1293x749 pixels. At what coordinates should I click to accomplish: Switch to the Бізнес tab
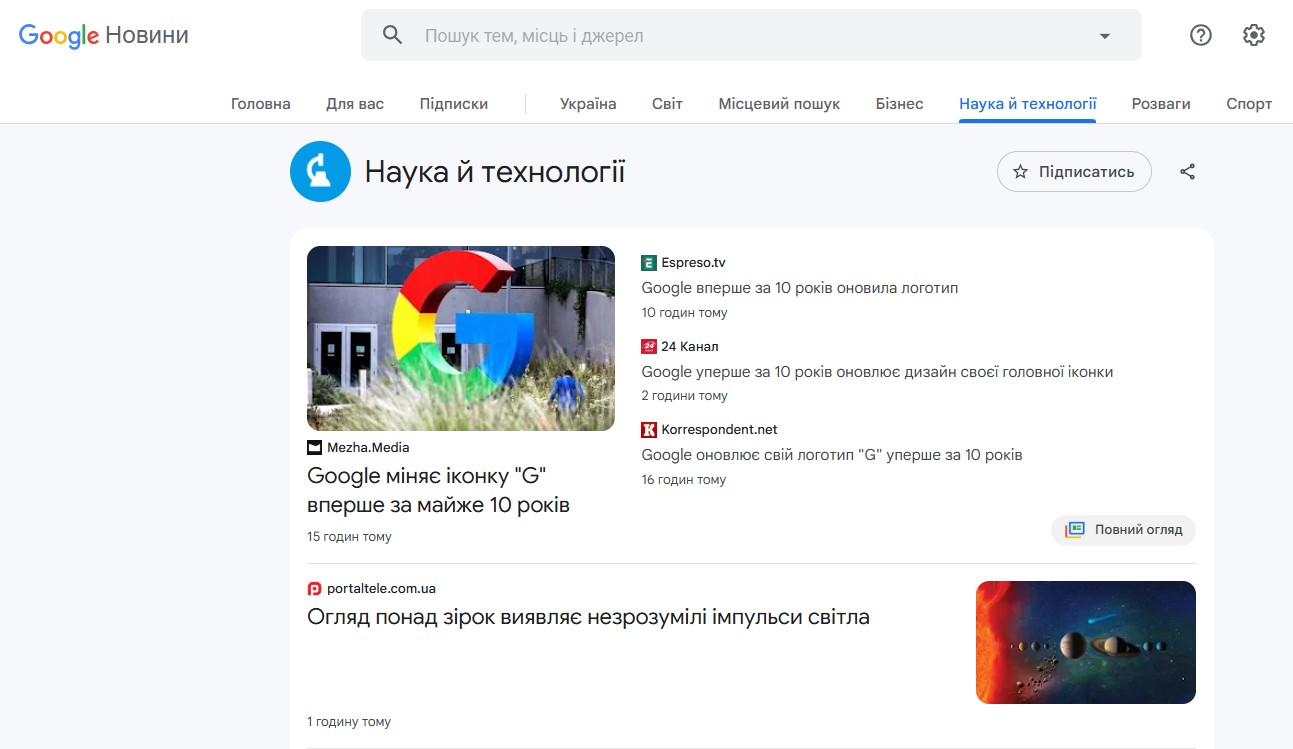(899, 104)
